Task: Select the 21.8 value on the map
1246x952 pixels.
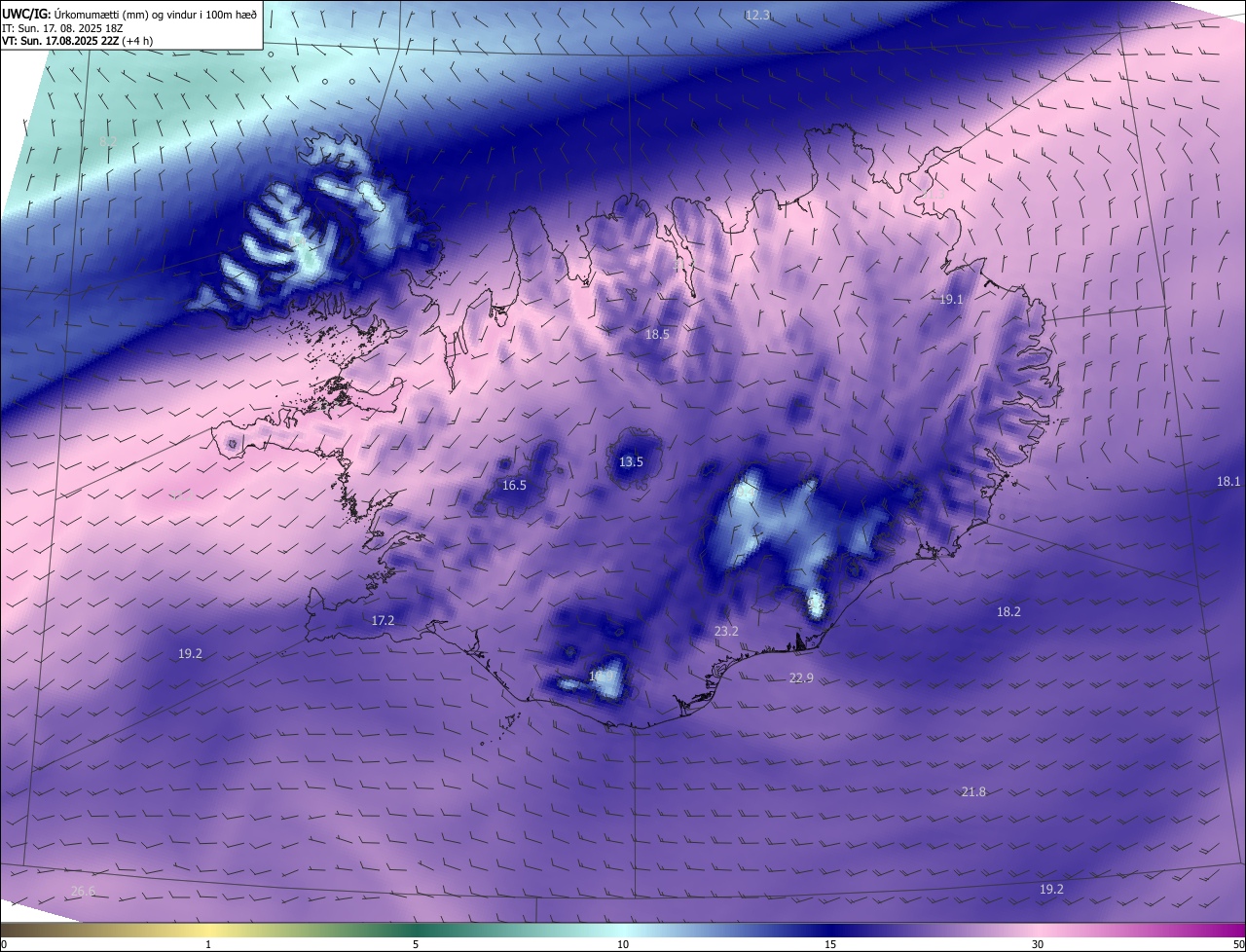Action: pyautogui.click(x=973, y=791)
